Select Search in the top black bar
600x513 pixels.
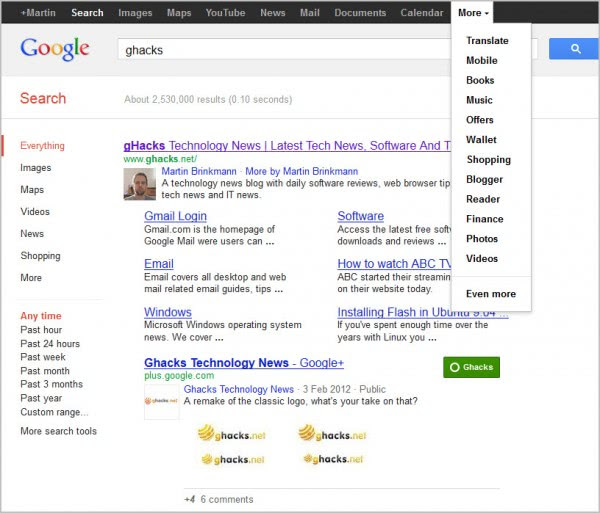pyautogui.click(x=87, y=13)
